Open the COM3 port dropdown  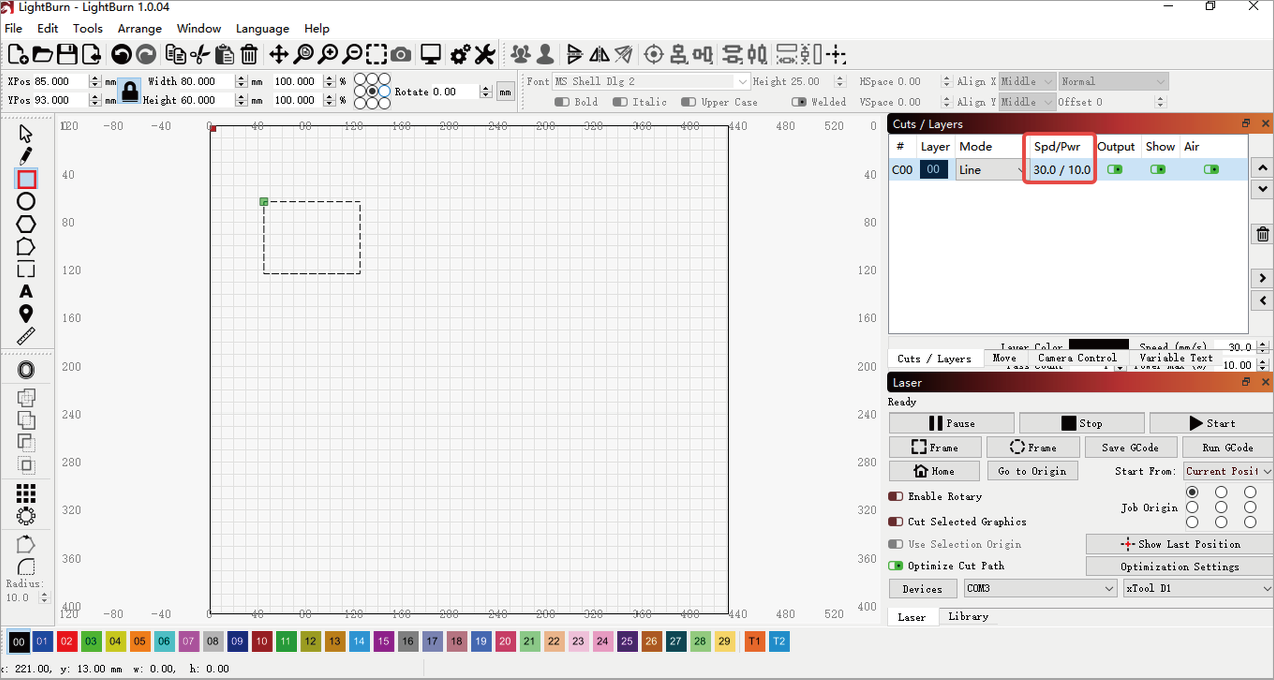coord(1040,589)
